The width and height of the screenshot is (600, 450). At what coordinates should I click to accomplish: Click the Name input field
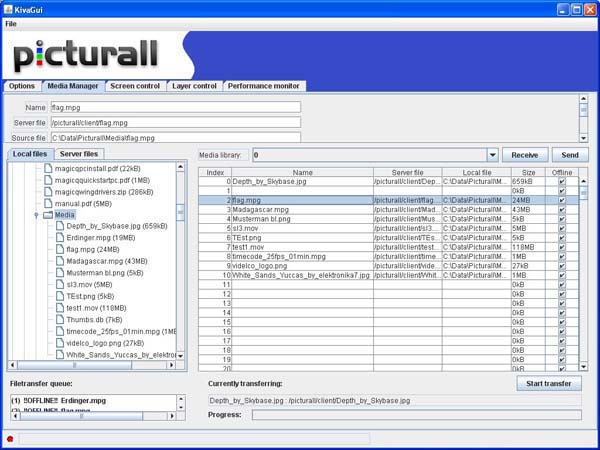coord(176,108)
